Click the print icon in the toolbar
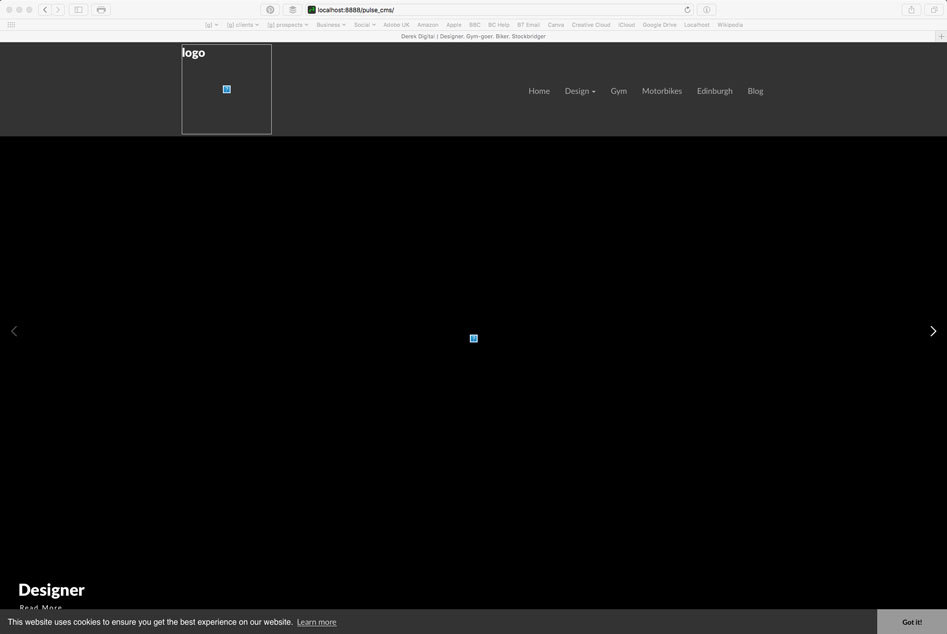The width and height of the screenshot is (947, 634). [101, 10]
